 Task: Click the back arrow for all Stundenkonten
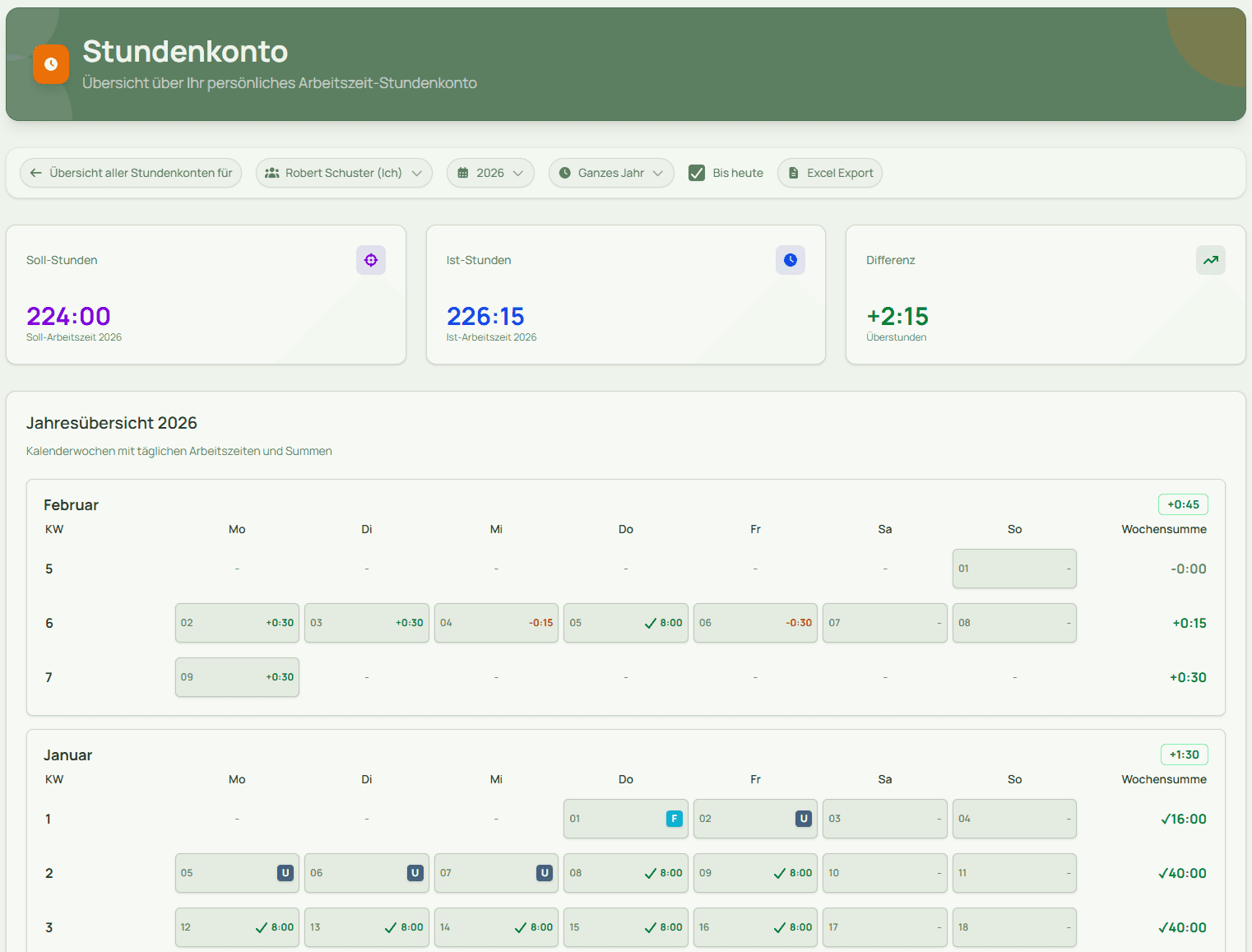point(36,173)
